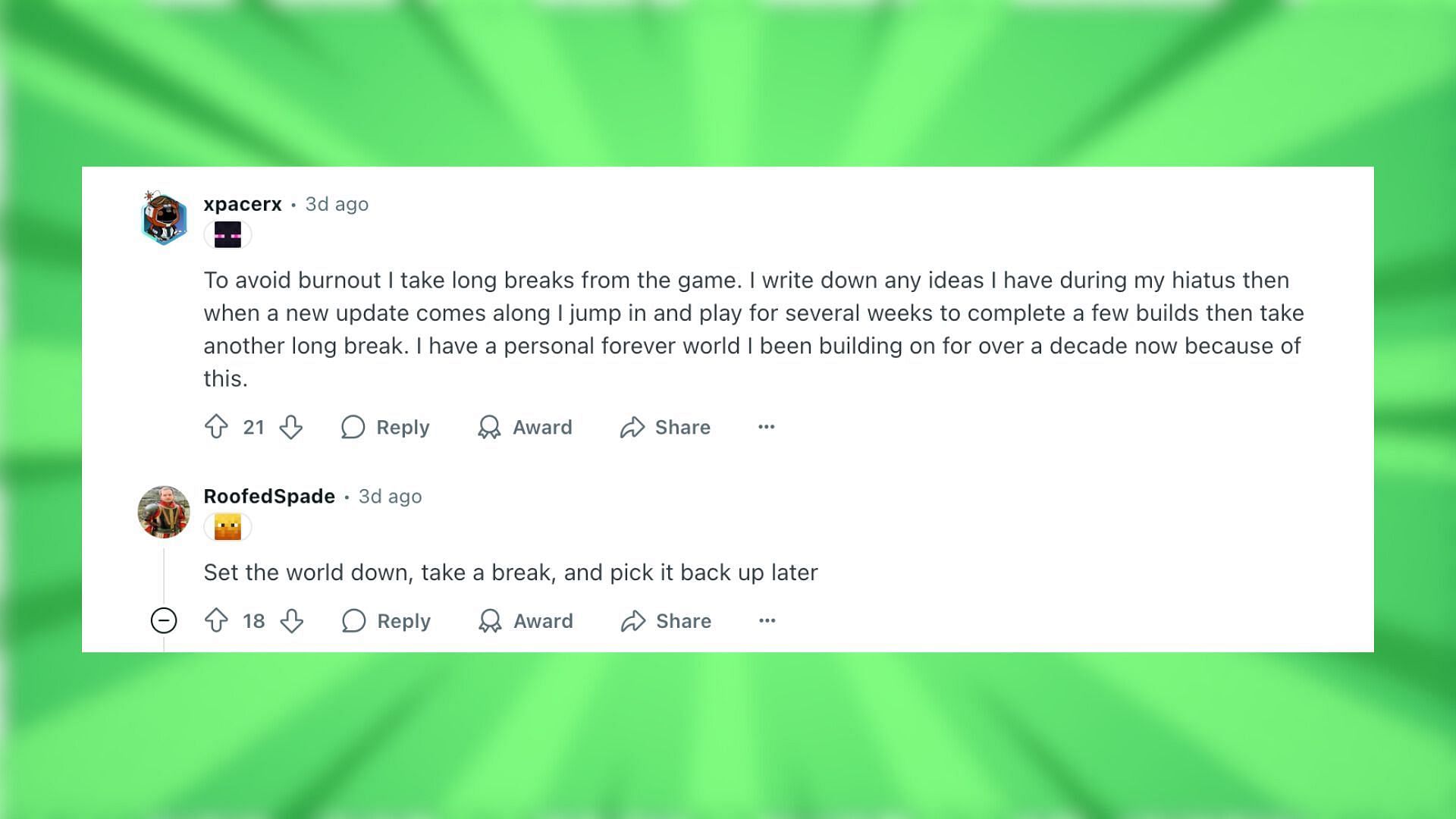Screen dimensions: 1456x819
Task: Open RoofedSpade's user profile link
Action: tap(269, 496)
